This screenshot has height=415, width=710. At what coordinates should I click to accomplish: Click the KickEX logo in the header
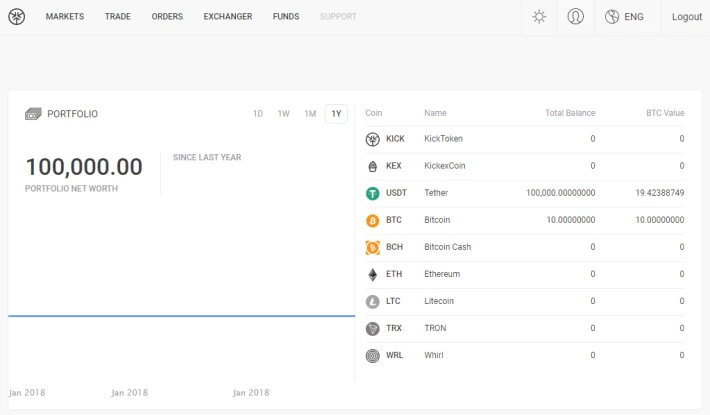17,17
